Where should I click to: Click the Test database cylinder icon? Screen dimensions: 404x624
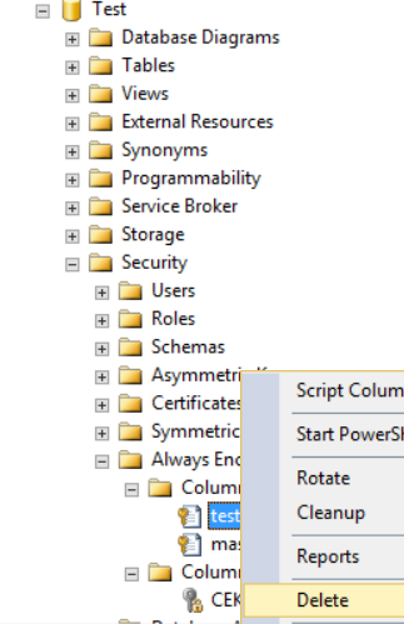coord(72,10)
